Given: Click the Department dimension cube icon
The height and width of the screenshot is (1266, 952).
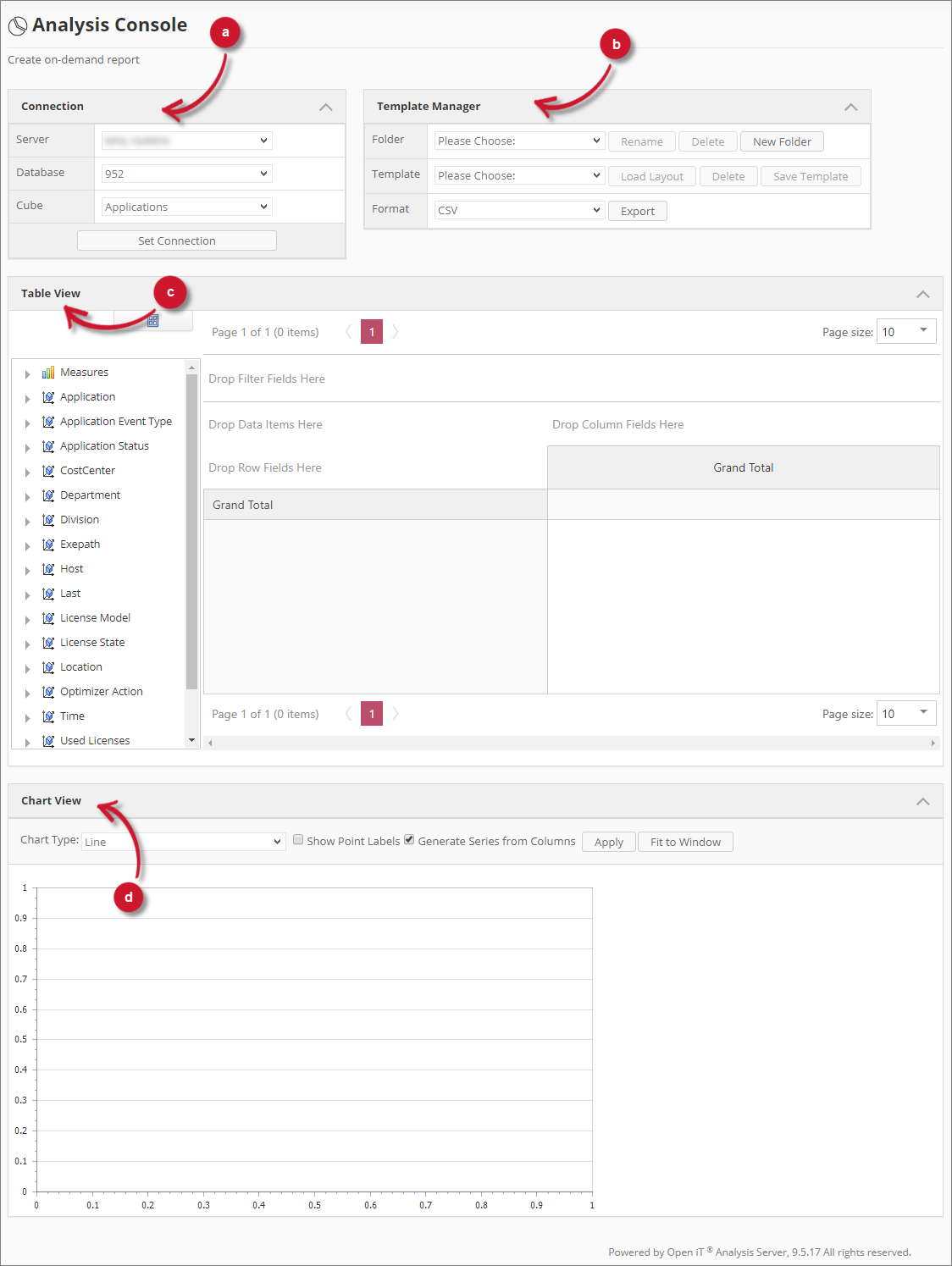Looking at the screenshot, I should pyautogui.click(x=47, y=495).
